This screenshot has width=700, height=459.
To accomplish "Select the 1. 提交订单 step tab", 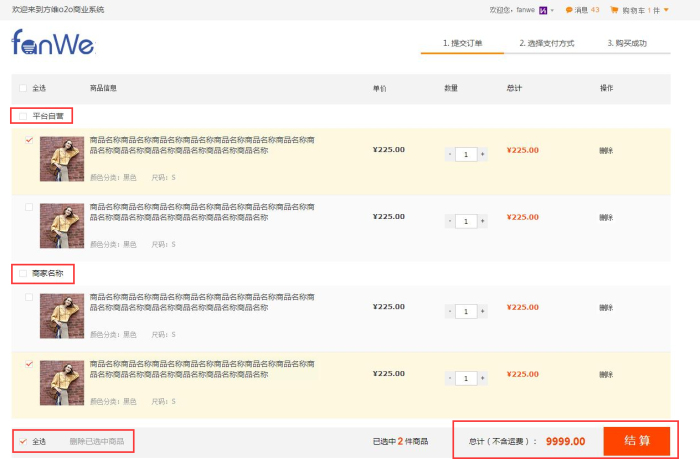I will [x=462, y=43].
